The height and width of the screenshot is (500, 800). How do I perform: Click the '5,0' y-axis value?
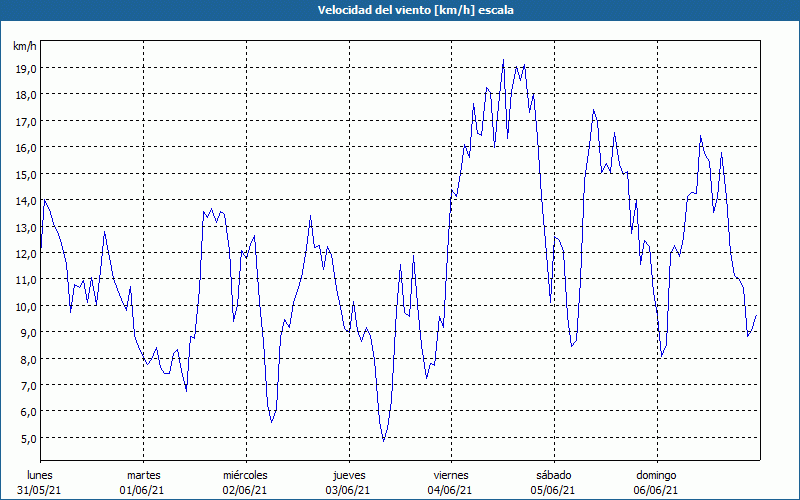click(x=28, y=438)
